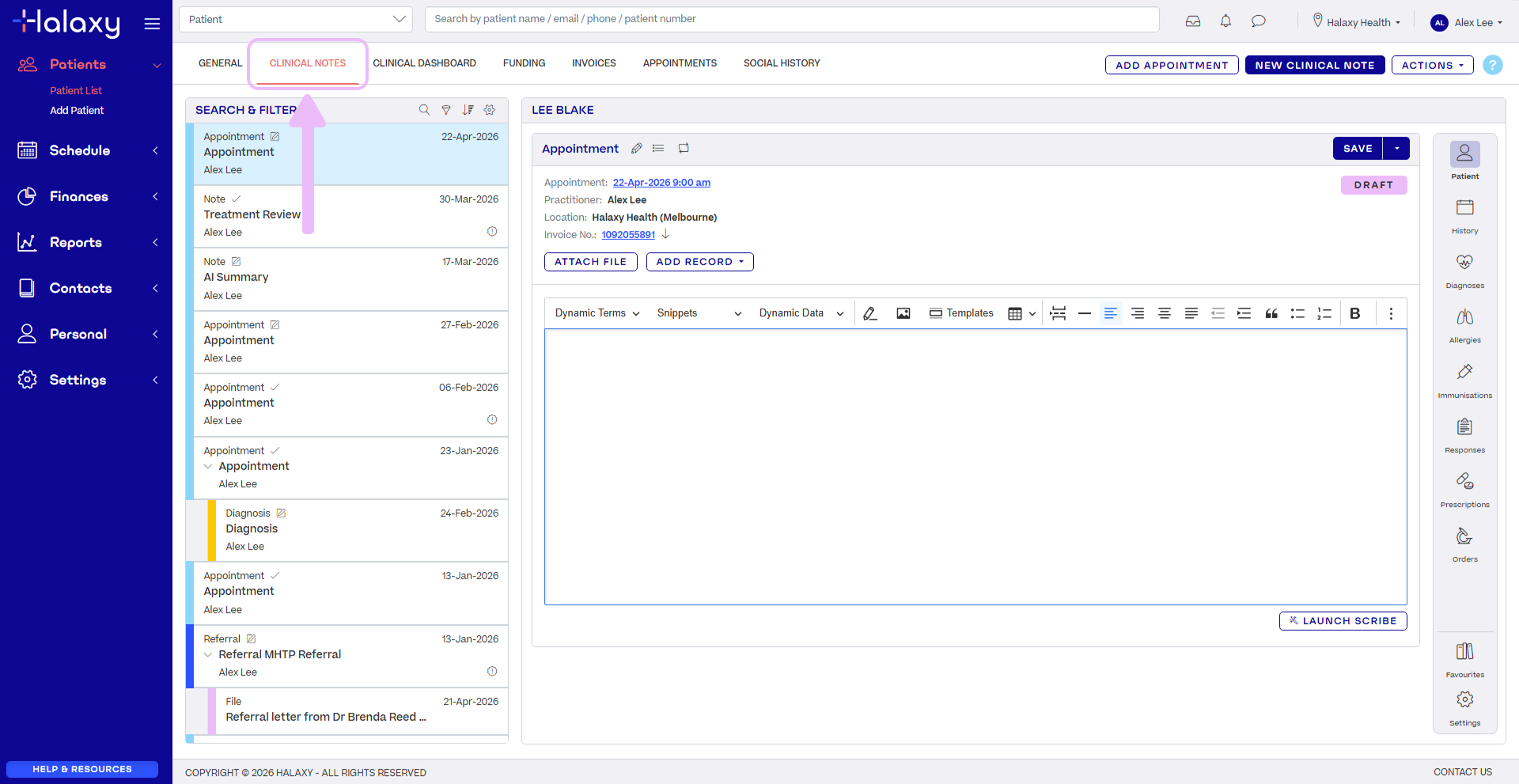
Task: Open the Dynamic Data dropdown
Action: 801,313
